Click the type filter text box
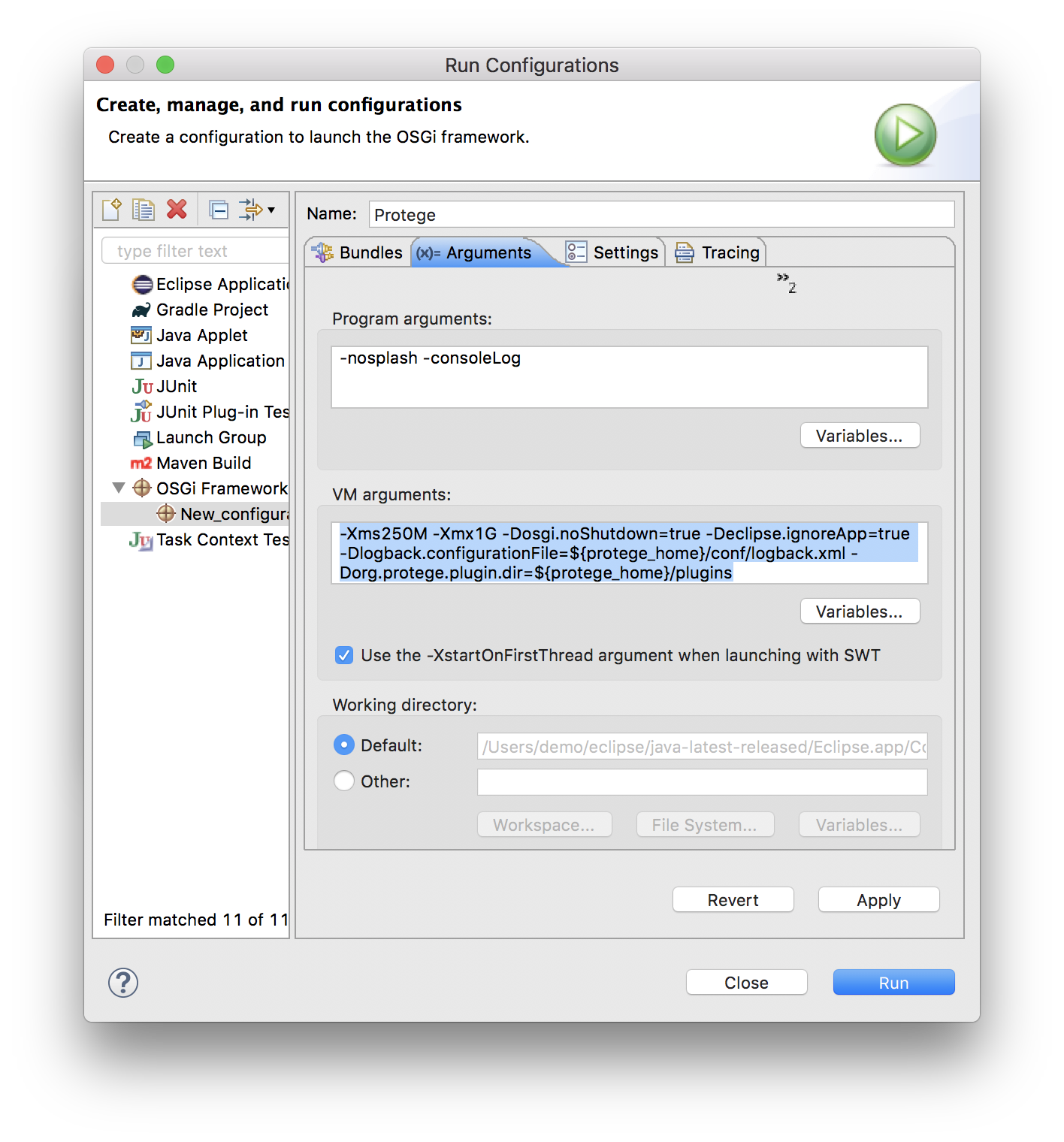This screenshot has height=1142, width=1064. pyautogui.click(x=195, y=251)
